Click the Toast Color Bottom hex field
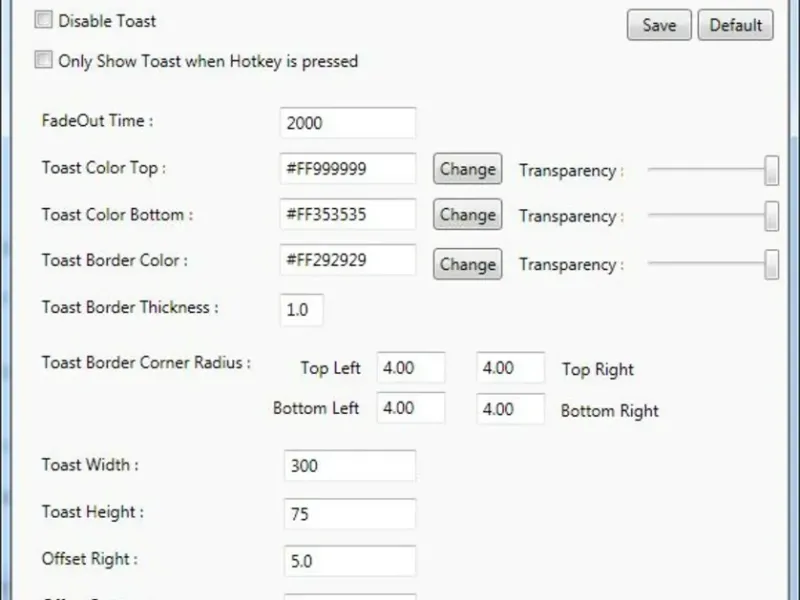 pos(347,214)
